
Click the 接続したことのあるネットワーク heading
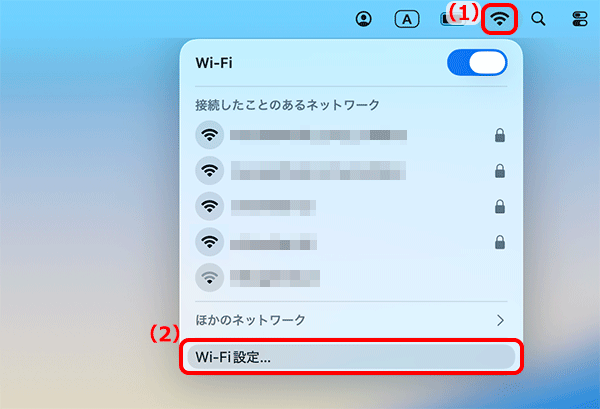pyautogui.click(x=287, y=105)
